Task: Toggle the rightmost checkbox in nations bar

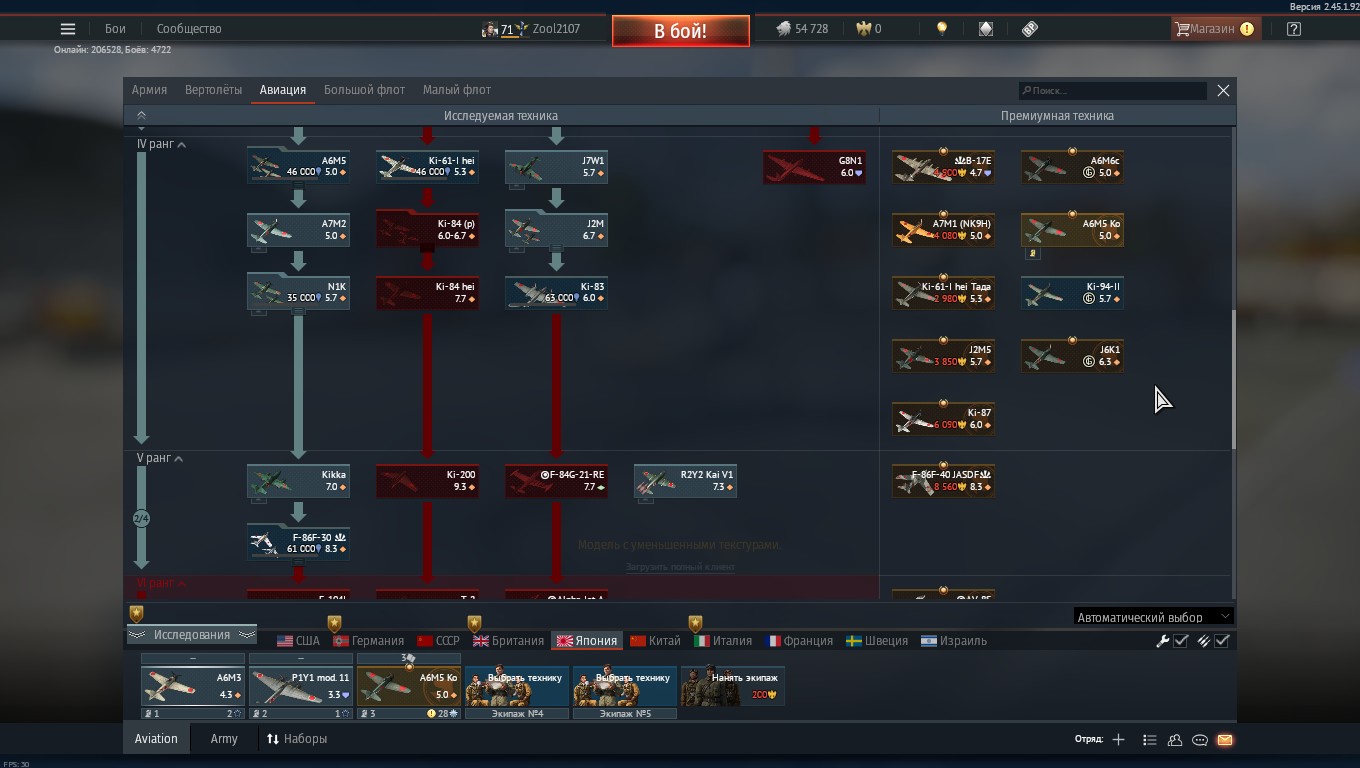Action: pyautogui.click(x=1222, y=641)
